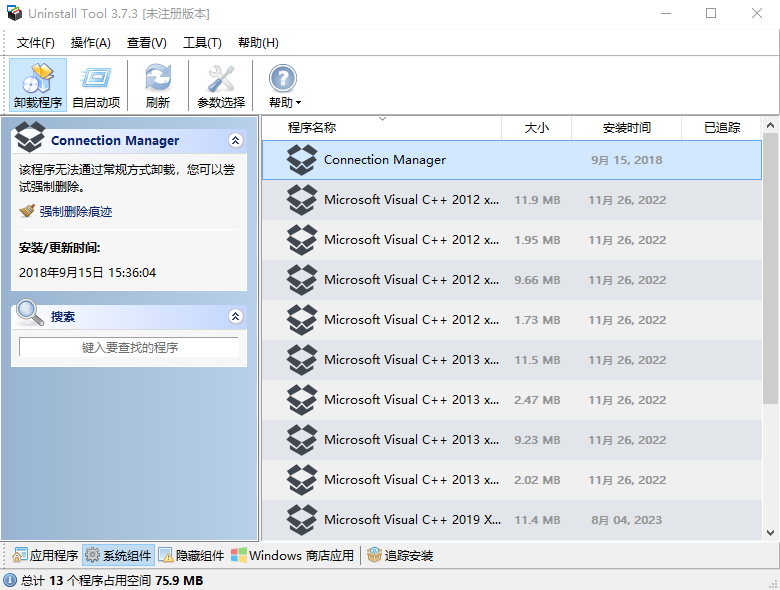Switch to the Windows 商店应用 tab

[x=292, y=555]
